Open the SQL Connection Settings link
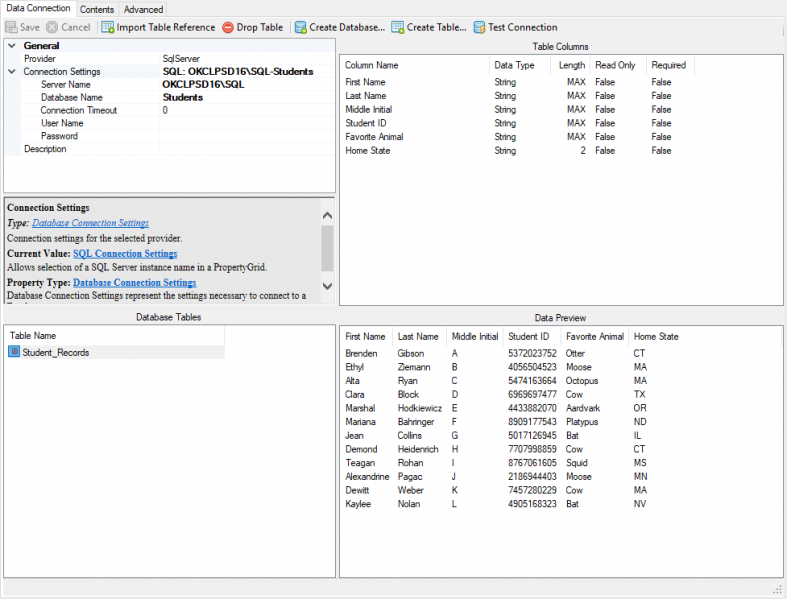787x599 pixels. (125, 254)
